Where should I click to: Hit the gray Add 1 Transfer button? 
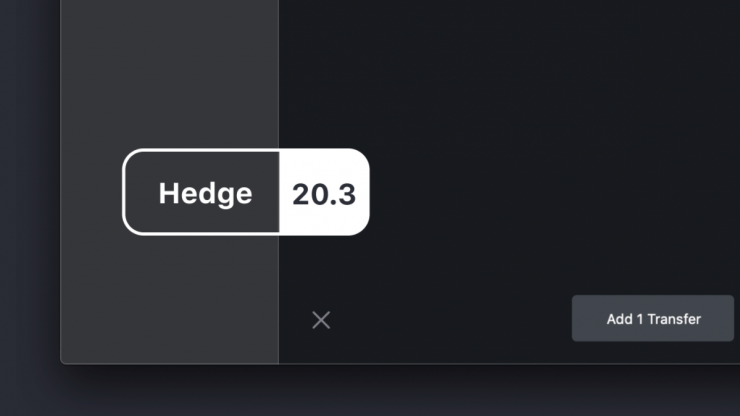tap(653, 319)
